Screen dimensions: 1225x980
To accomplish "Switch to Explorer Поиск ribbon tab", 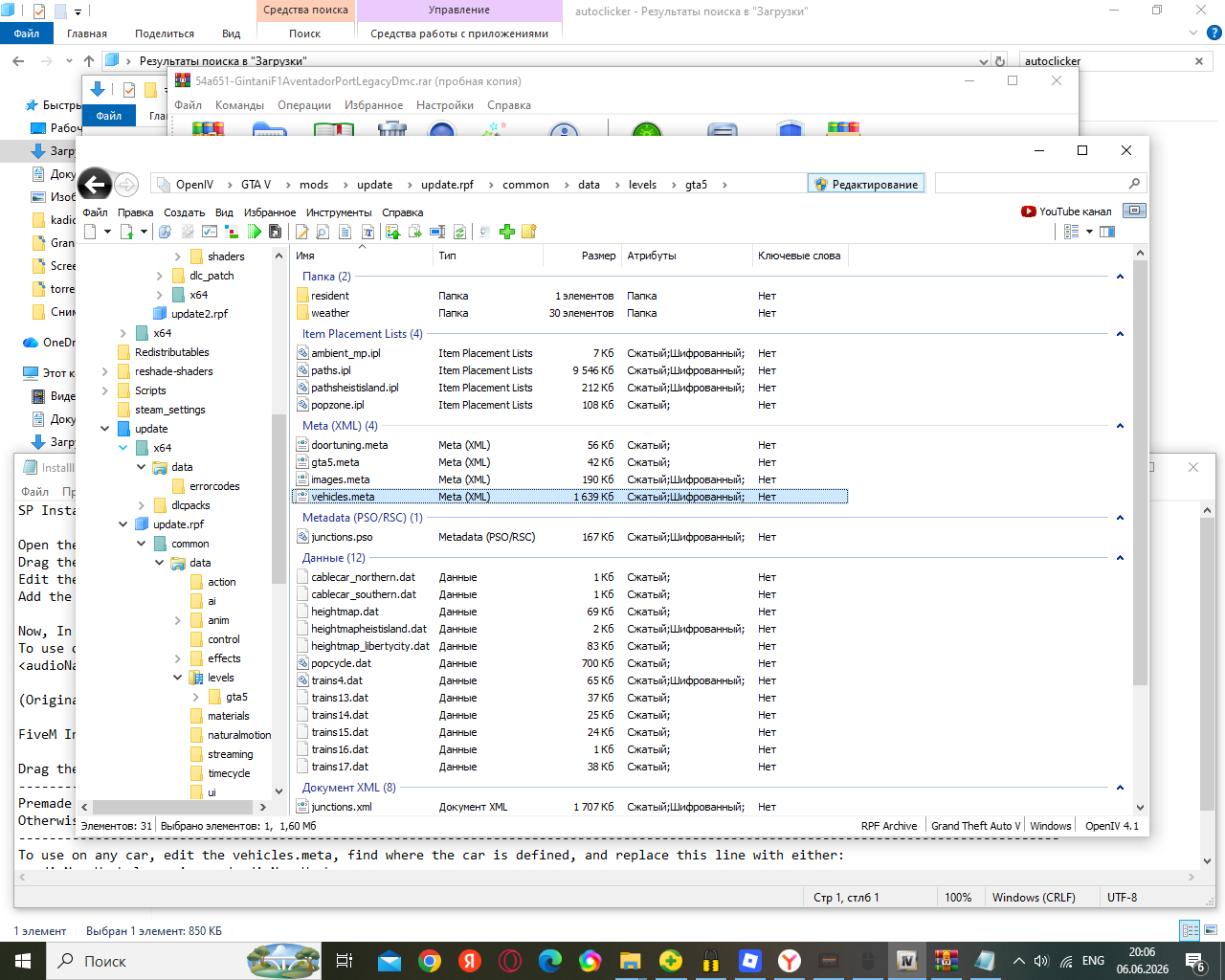I will pos(305,33).
